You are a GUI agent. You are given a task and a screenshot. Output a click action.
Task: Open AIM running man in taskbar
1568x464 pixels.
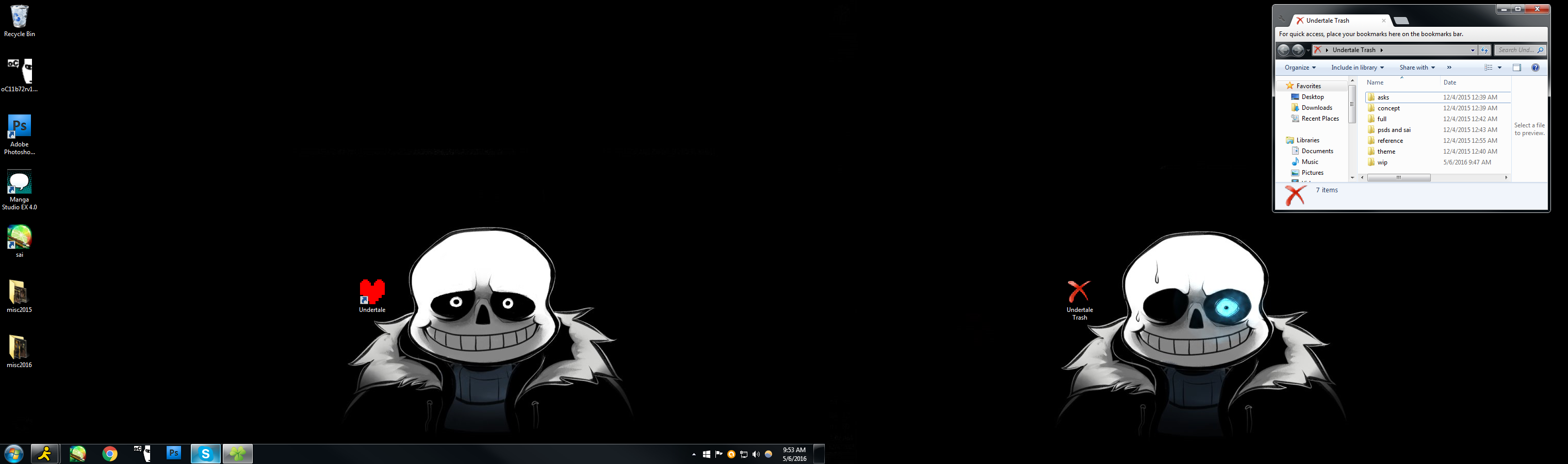(45, 454)
